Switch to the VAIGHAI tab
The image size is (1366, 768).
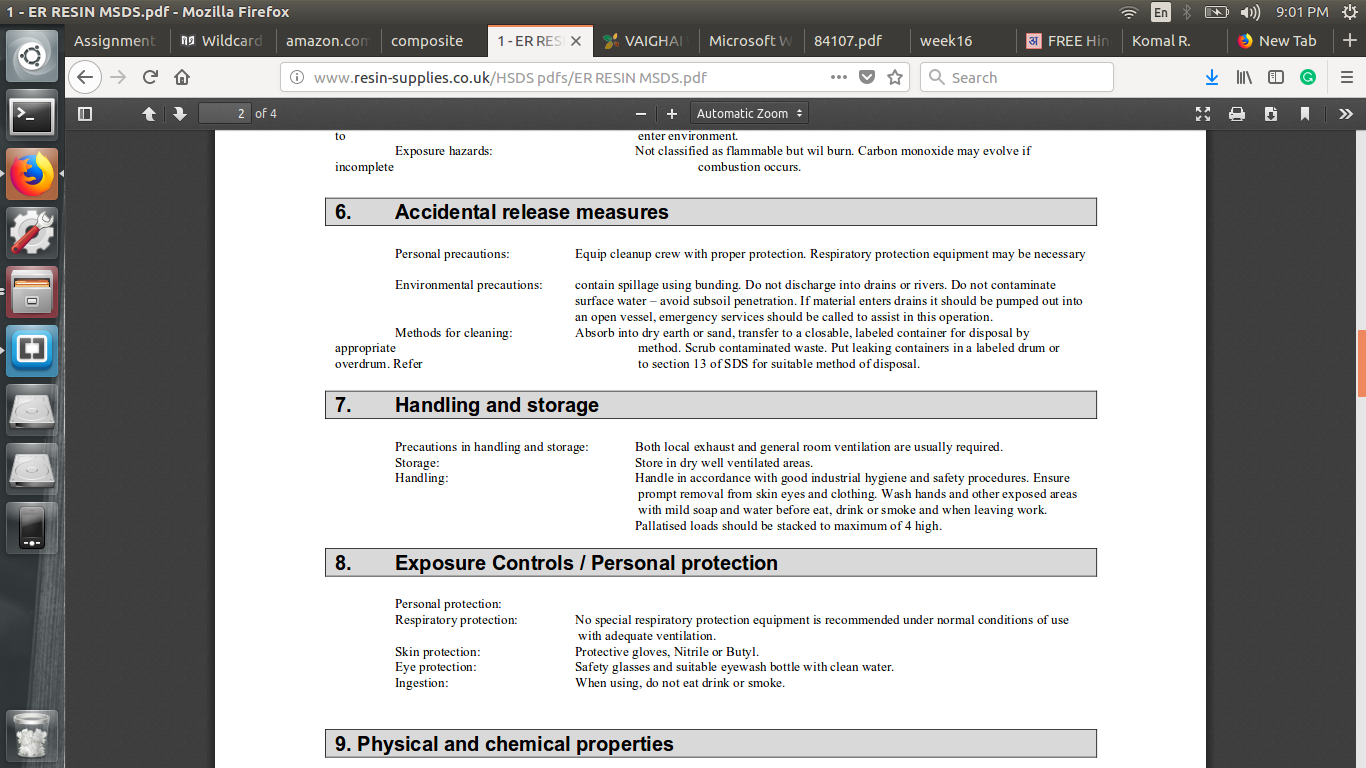tap(647, 41)
